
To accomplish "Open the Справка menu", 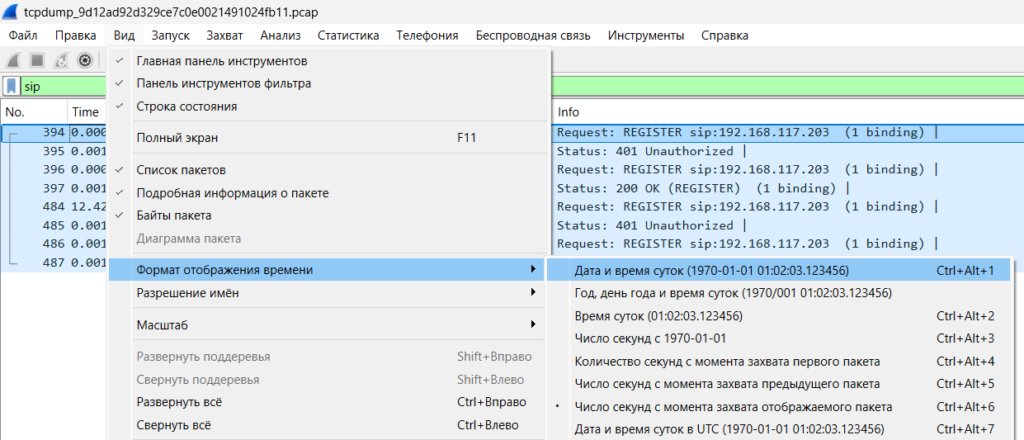I will click(725, 36).
